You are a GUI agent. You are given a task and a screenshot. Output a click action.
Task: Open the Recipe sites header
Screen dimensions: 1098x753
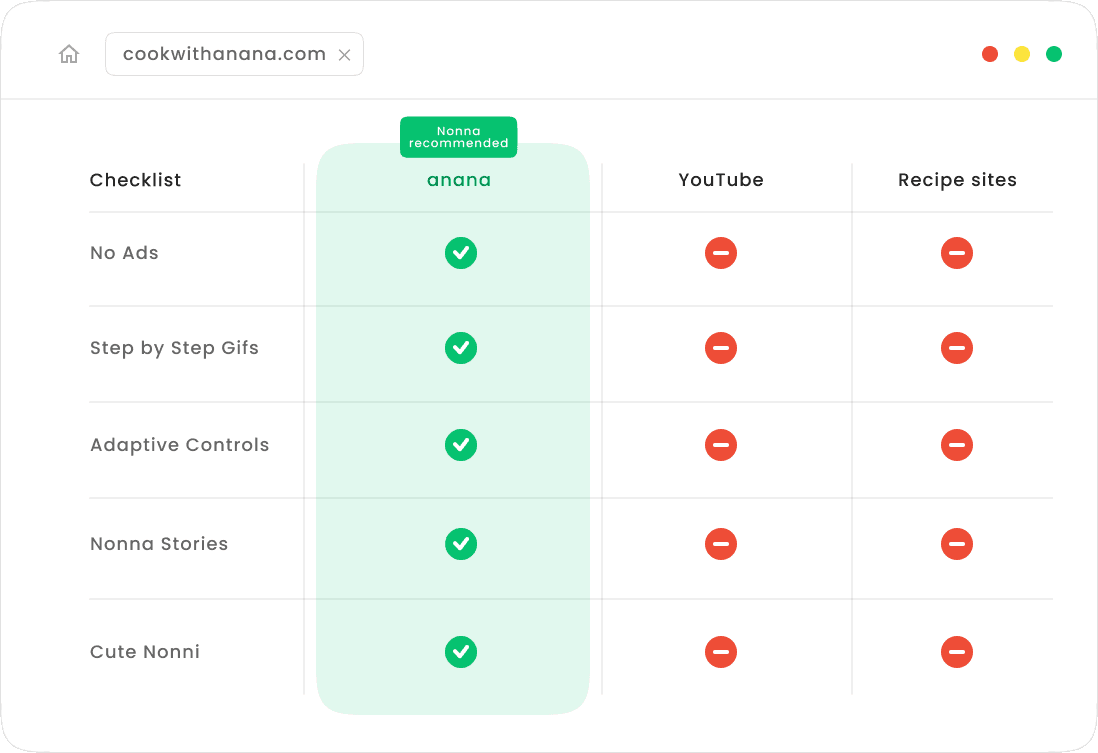point(957,180)
